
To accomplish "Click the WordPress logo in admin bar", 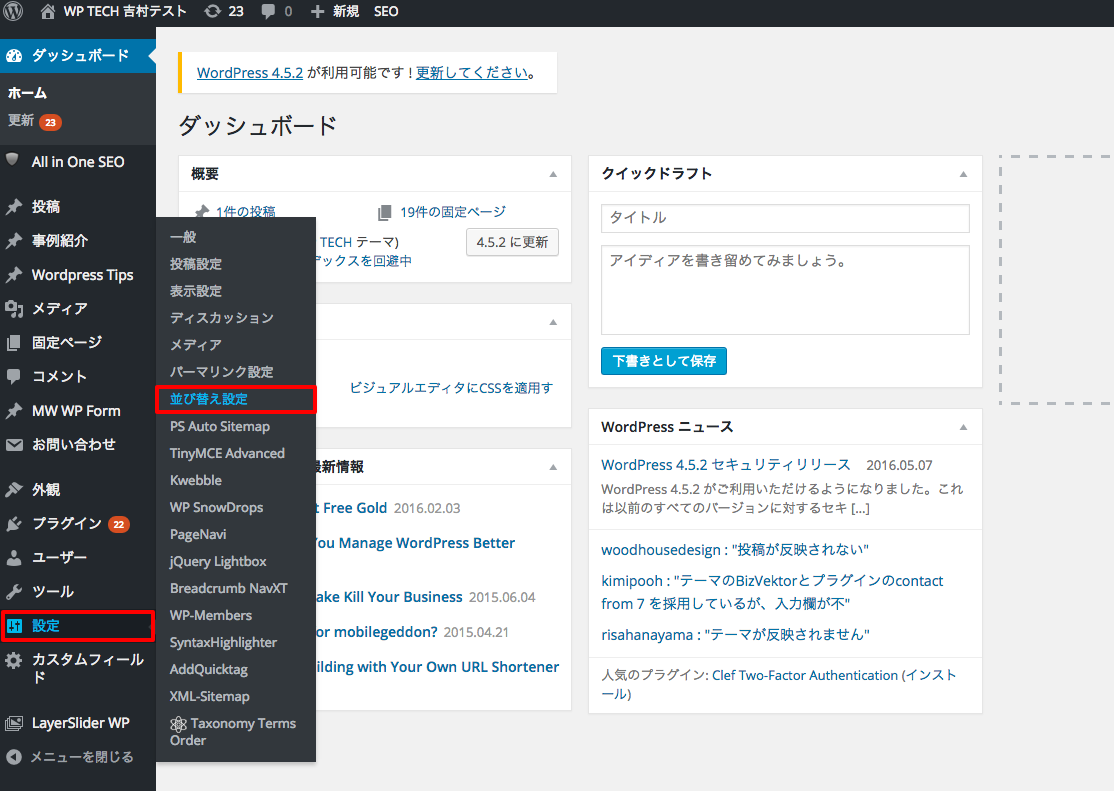I will tap(13, 11).
